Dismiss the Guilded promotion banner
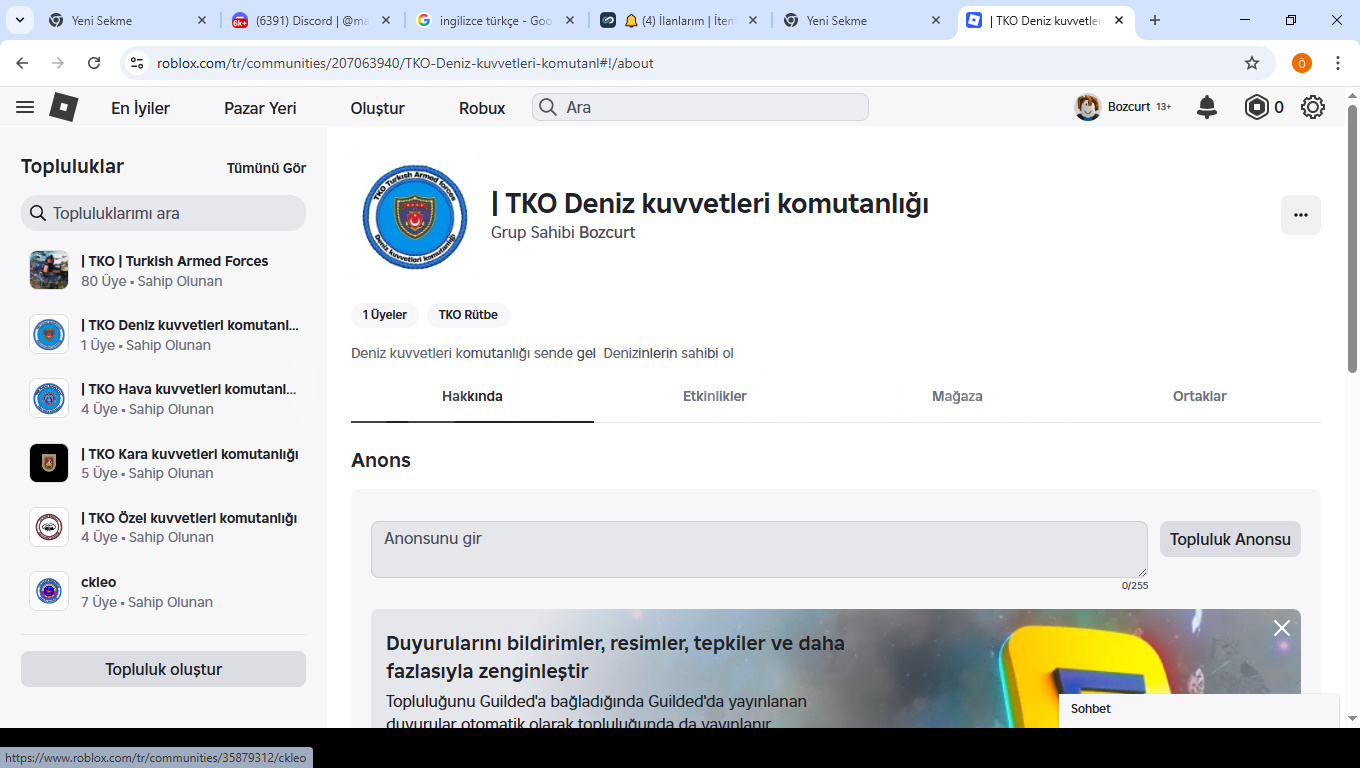 pos(1281,628)
